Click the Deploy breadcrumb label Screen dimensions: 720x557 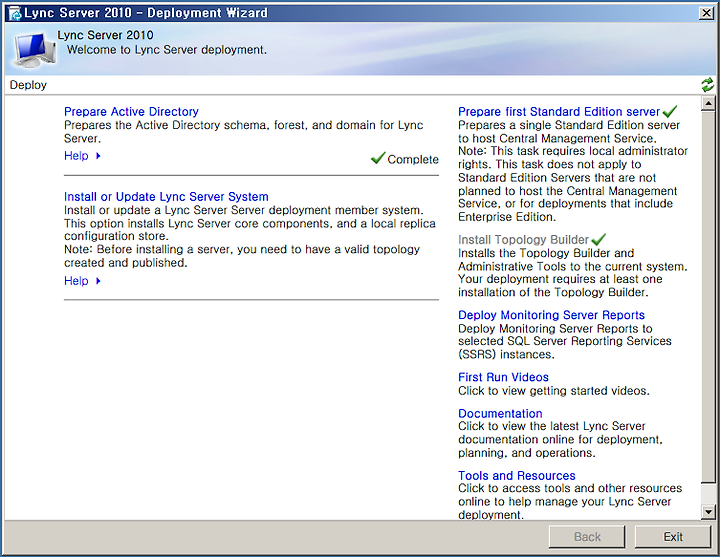[28, 85]
